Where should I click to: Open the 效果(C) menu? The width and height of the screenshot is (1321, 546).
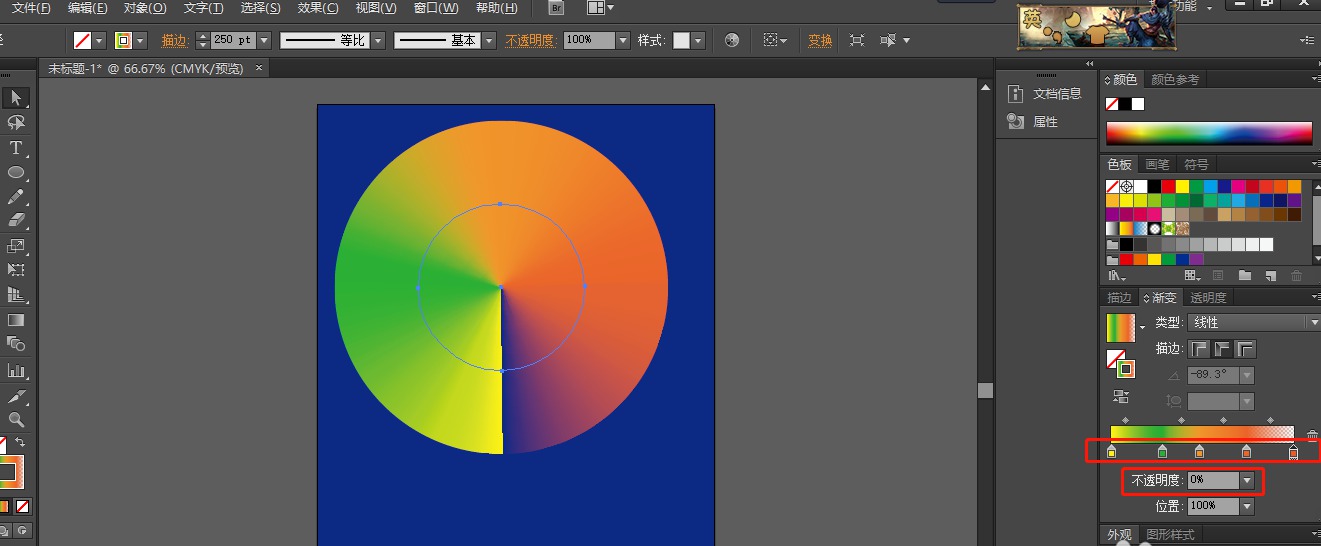tap(318, 8)
